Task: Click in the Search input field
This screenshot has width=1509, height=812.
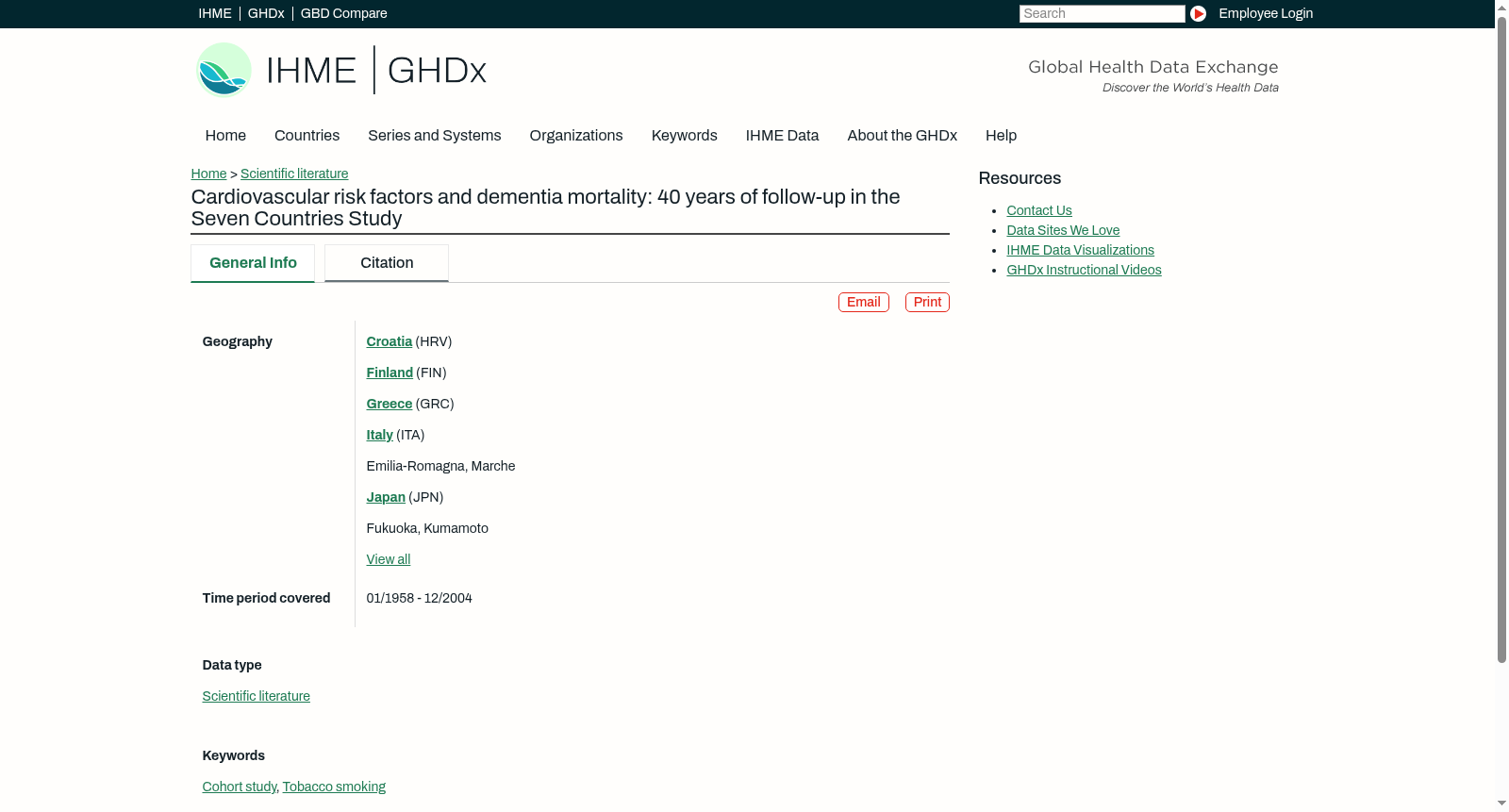Action: coord(1102,13)
